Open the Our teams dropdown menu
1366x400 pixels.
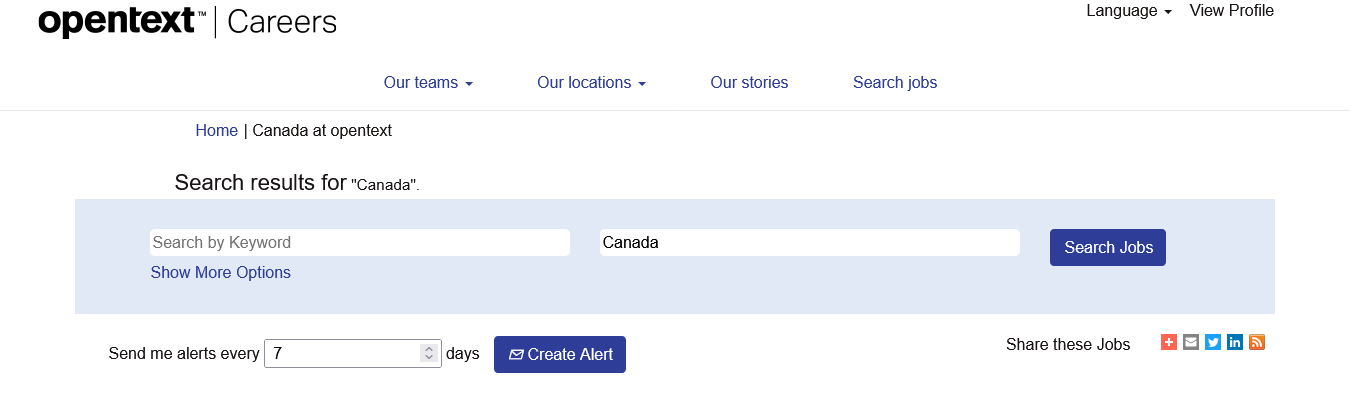pos(428,83)
